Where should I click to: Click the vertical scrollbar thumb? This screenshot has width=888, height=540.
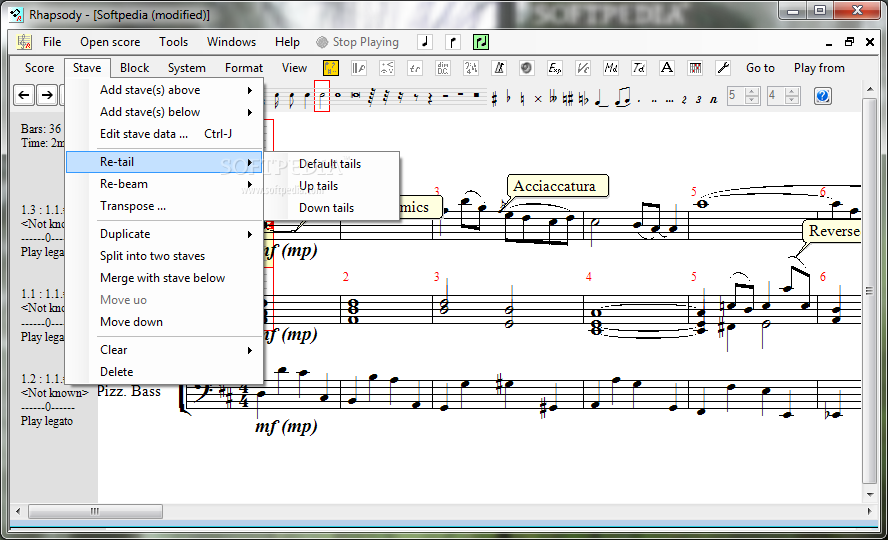(869, 291)
